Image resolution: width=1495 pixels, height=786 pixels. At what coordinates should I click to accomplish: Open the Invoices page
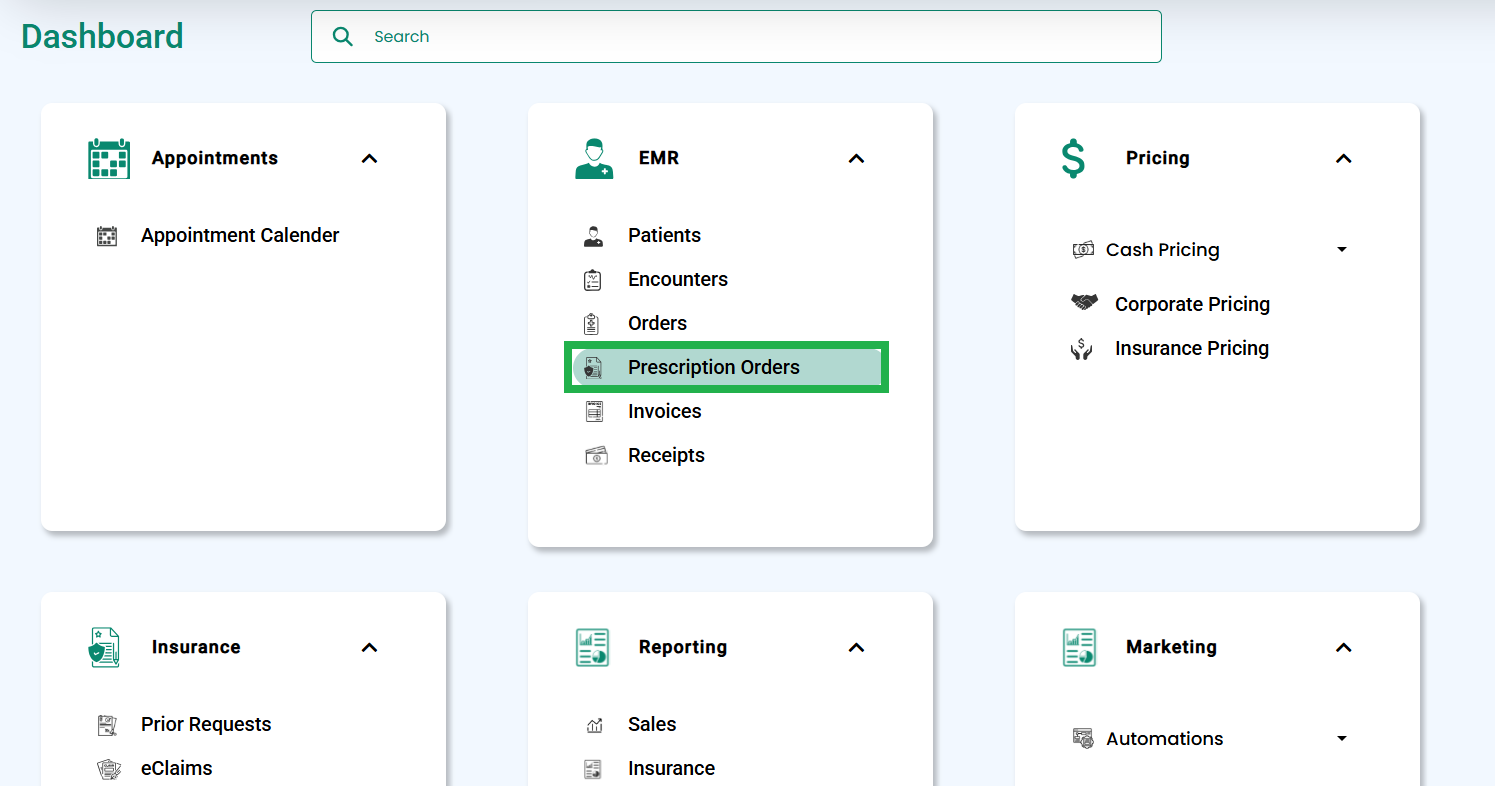click(665, 412)
